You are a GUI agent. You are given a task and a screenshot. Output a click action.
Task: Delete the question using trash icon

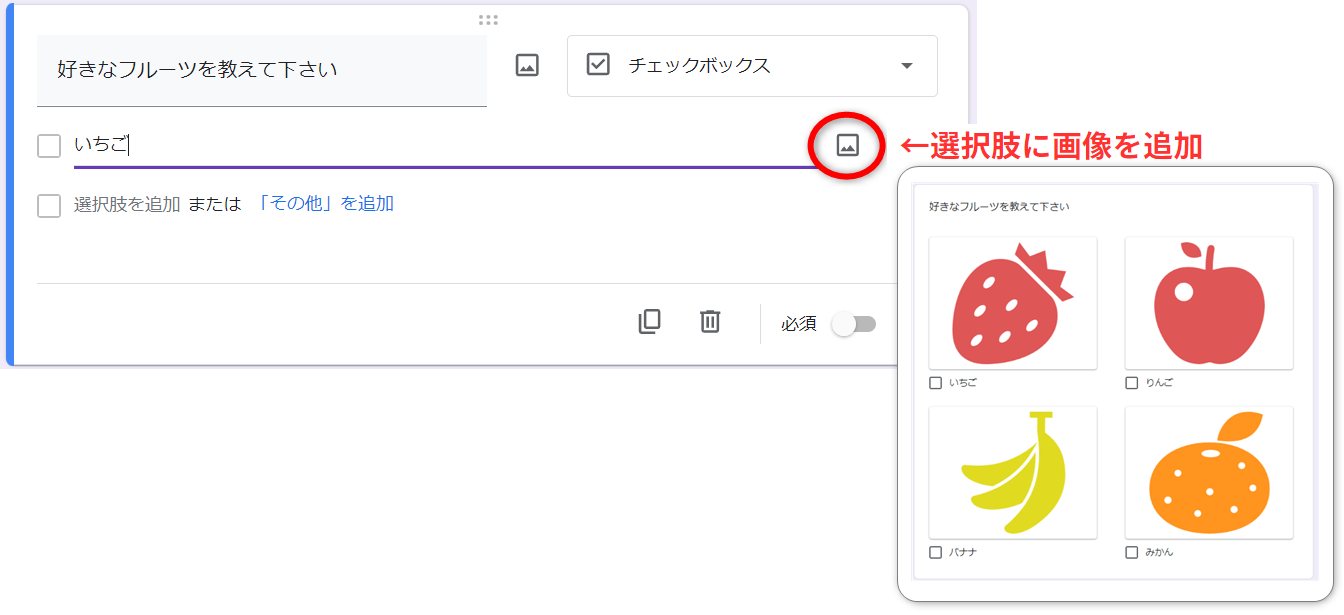[x=710, y=322]
